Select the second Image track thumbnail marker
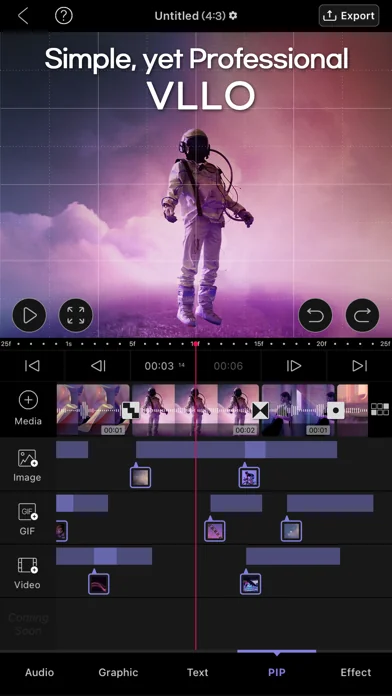 (x=249, y=477)
